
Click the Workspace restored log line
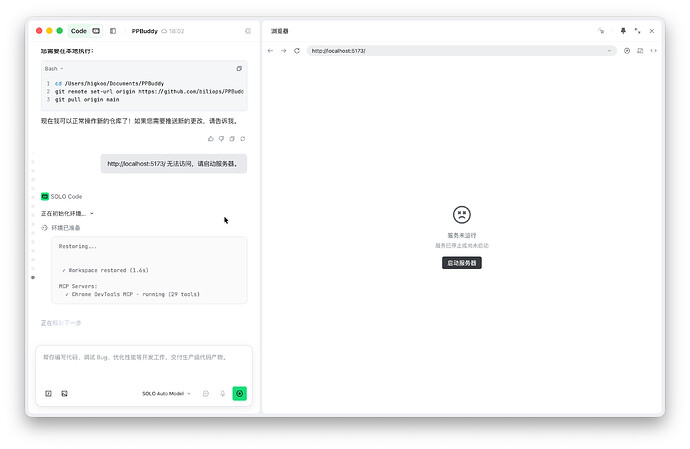[105, 270]
